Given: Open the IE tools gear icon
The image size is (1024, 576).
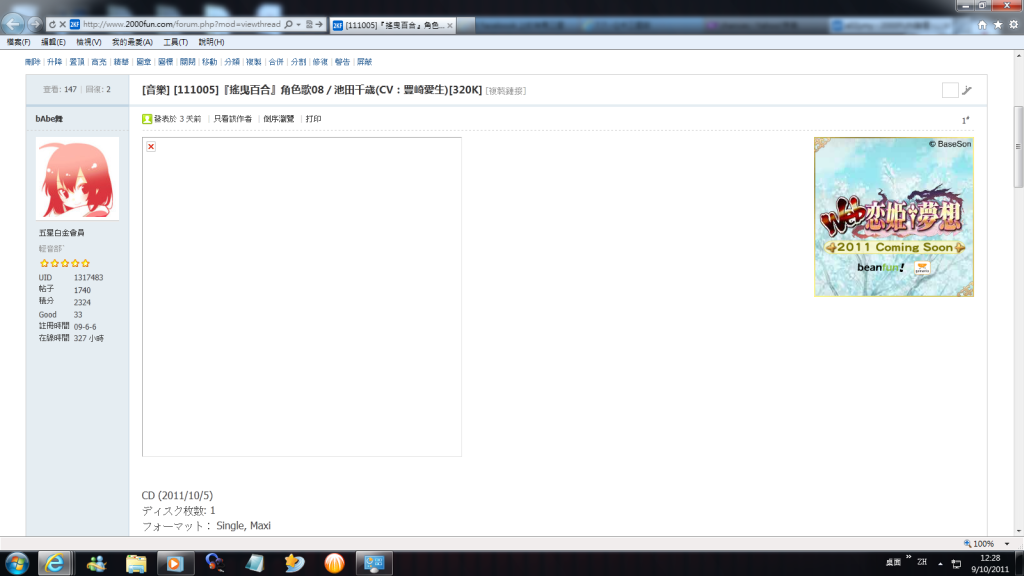Looking at the screenshot, I should [1012, 24].
